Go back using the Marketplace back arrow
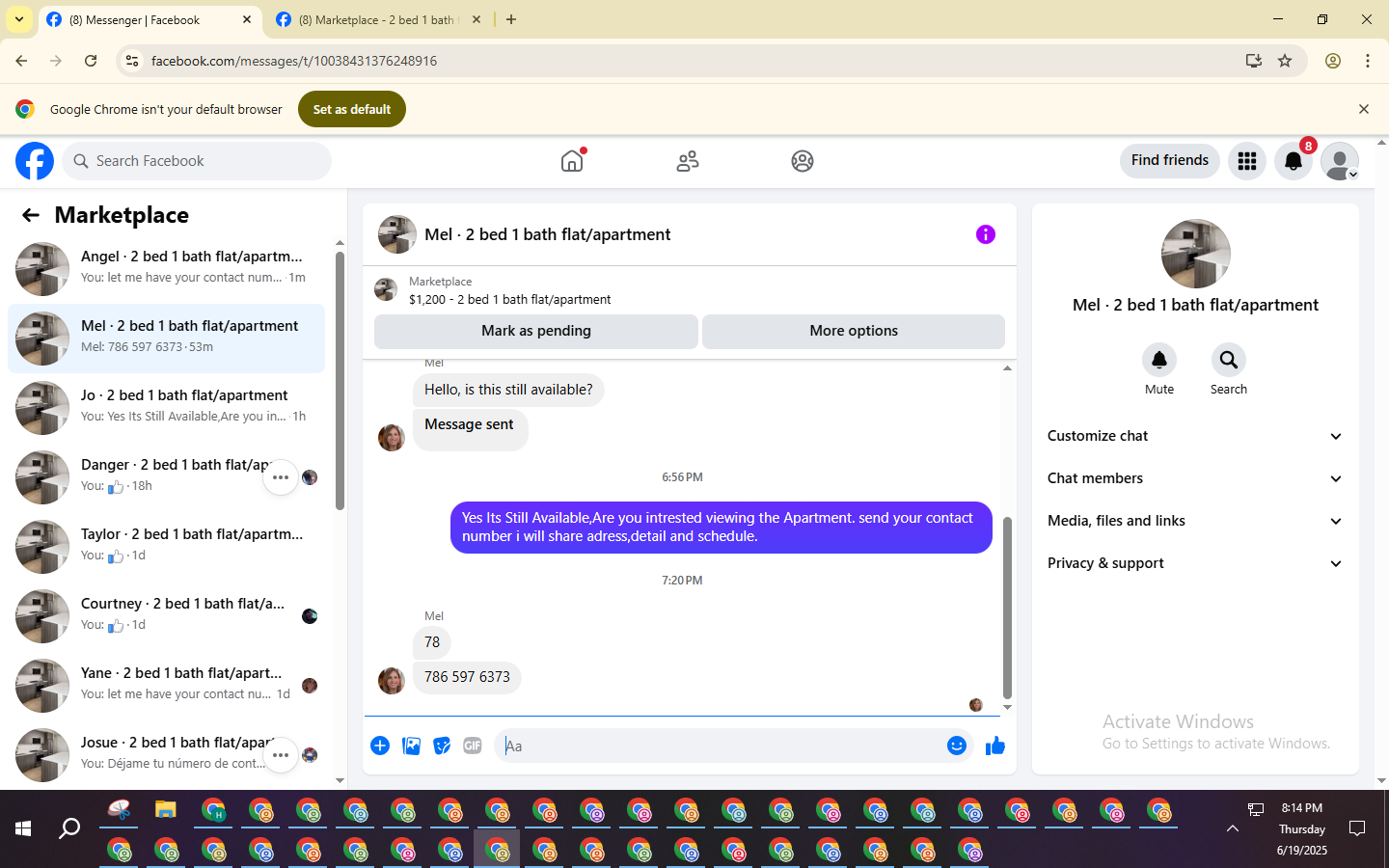Viewport: 1389px width, 868px height. [x=31, y=215]
